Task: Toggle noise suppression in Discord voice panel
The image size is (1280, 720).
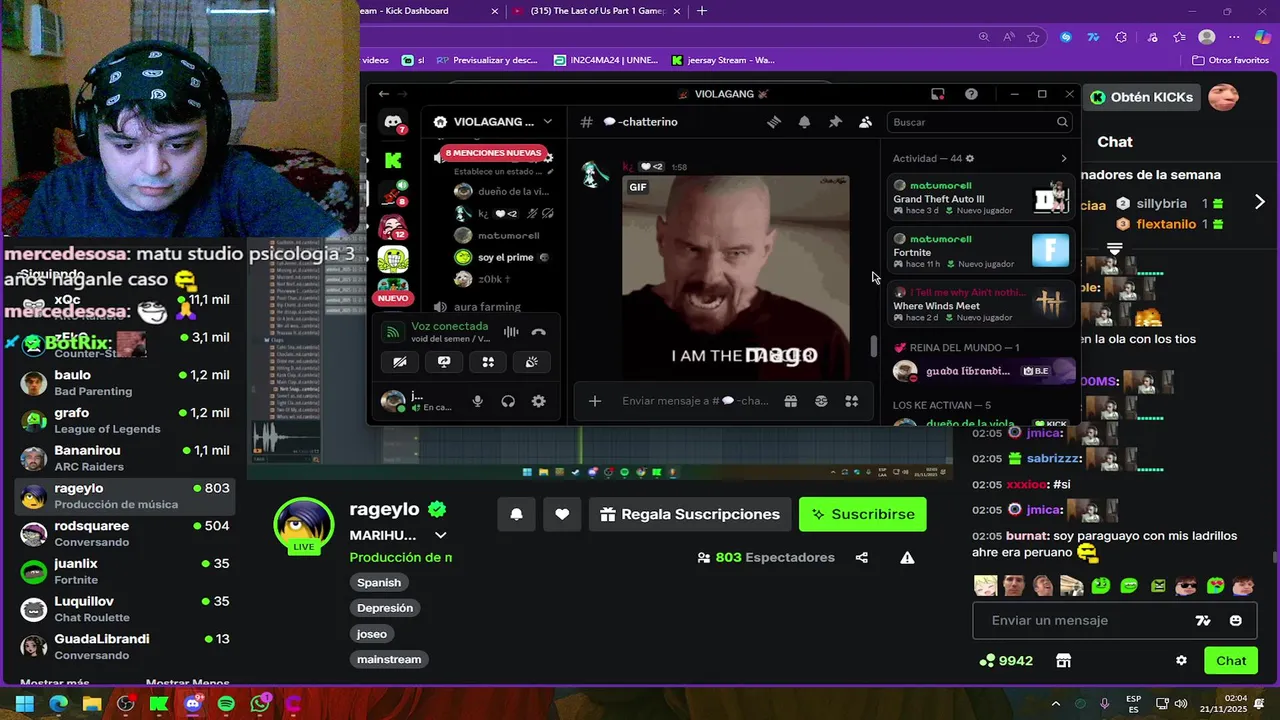Action: tap(511, 332)
